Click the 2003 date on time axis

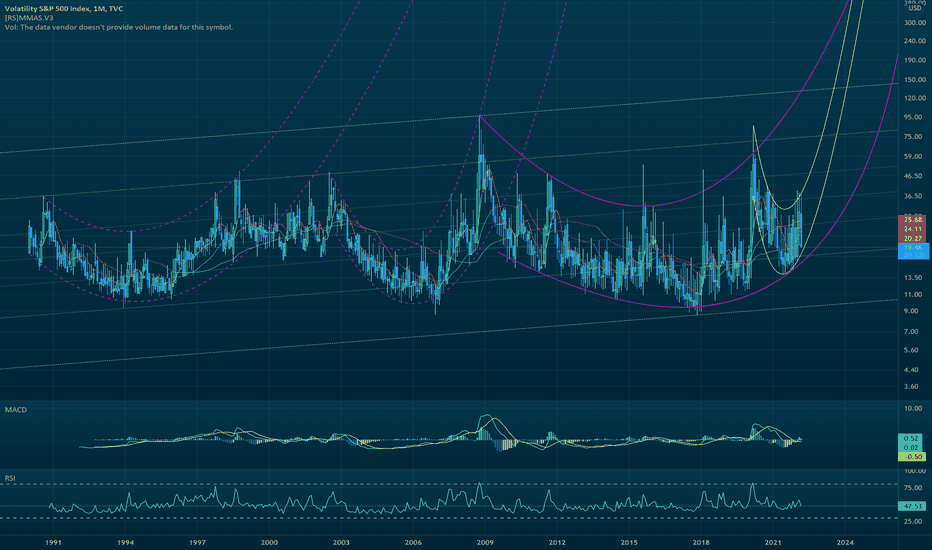coord(341,542)
